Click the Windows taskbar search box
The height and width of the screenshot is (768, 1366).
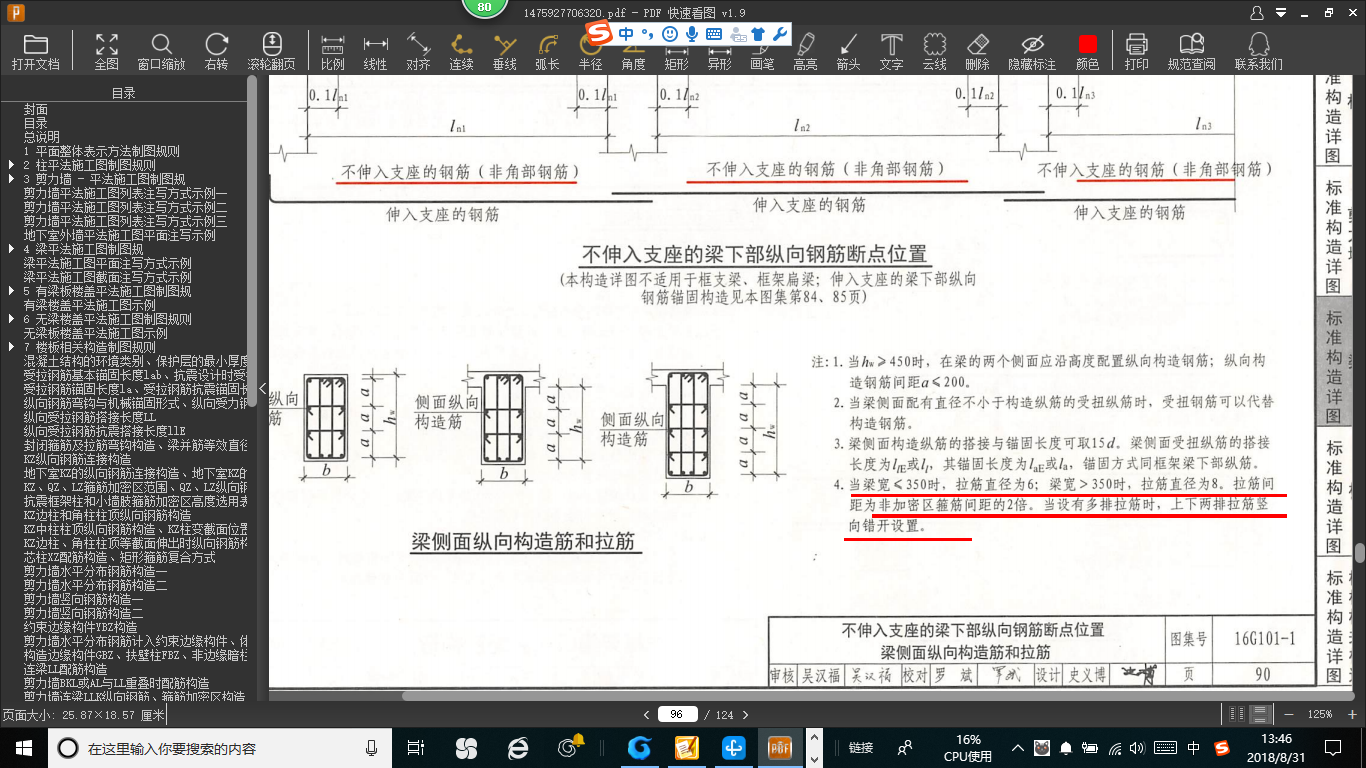tap(220, 747)
